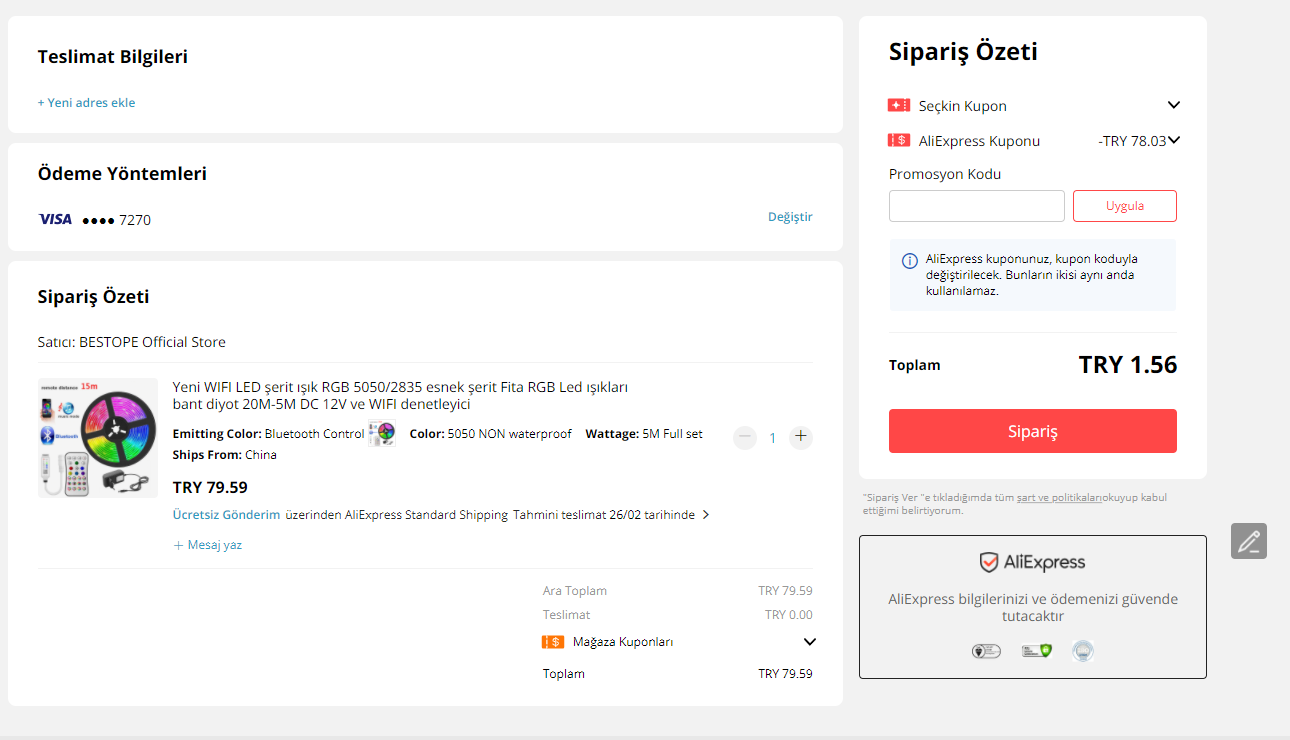Focus the Promosyon Kodu input field
The height and width of the screenshot is (740, 1290).
(x=976, y=206)
